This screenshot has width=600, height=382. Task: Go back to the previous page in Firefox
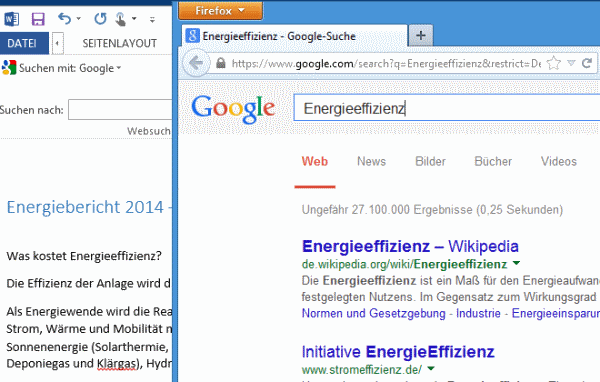[x=196, y=63]
